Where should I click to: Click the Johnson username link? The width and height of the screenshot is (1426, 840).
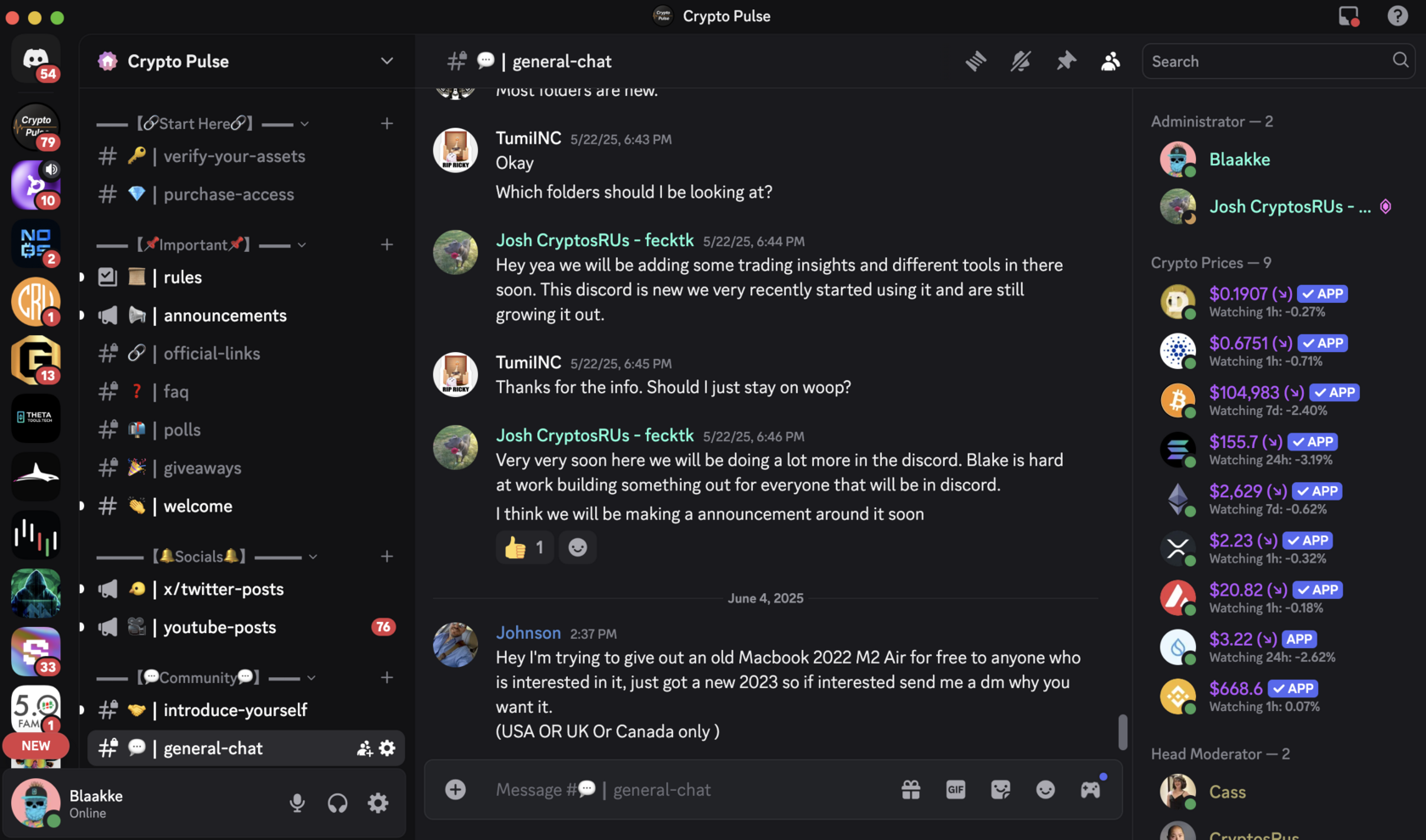click(528, 633)
